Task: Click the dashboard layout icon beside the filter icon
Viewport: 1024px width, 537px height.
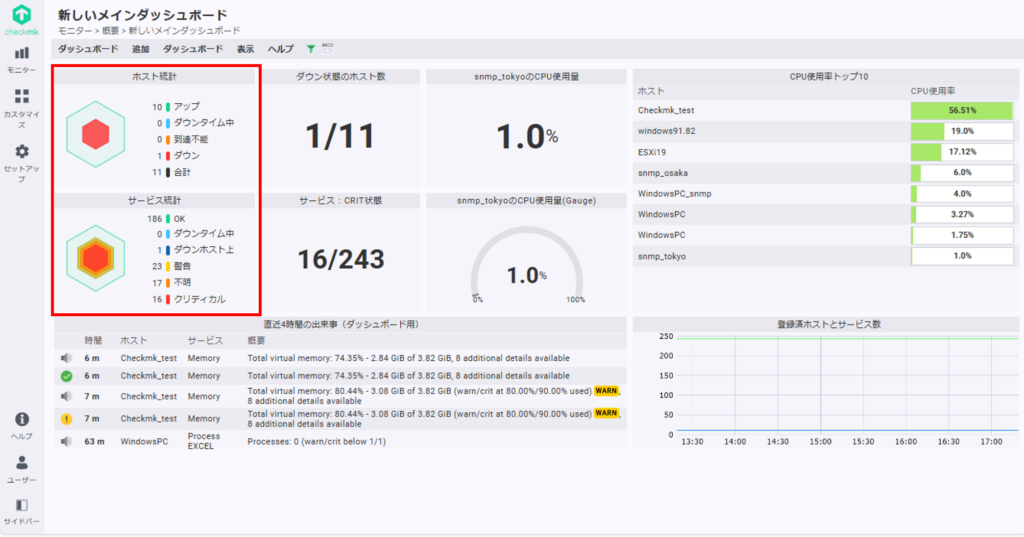Action: tap(328, 48)
